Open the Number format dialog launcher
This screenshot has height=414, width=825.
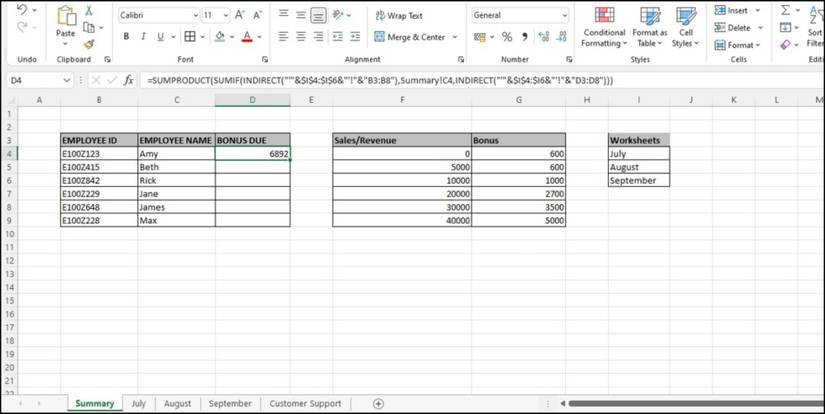[569, 59]
